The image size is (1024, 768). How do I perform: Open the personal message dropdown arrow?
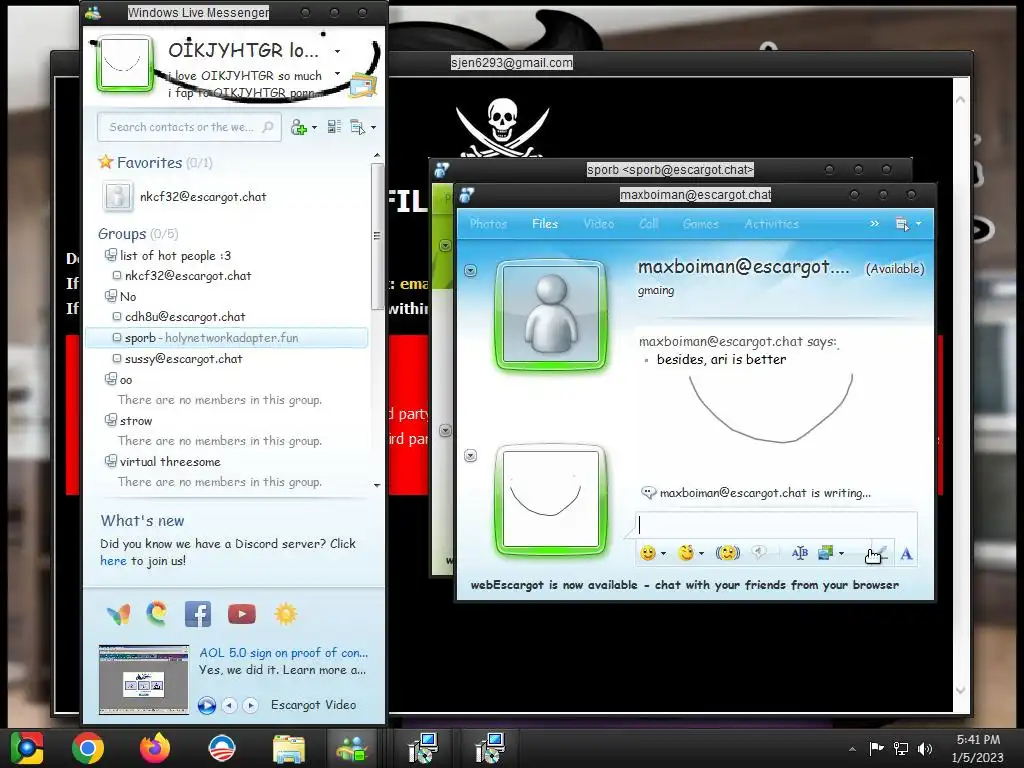(x=338, y=73)
